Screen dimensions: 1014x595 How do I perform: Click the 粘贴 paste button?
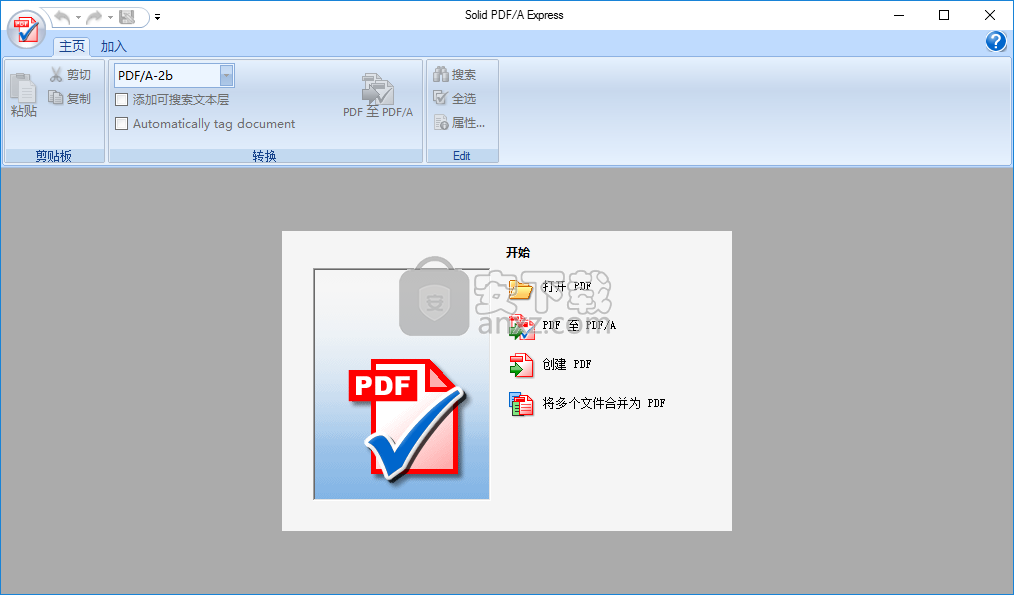point(24,95)
